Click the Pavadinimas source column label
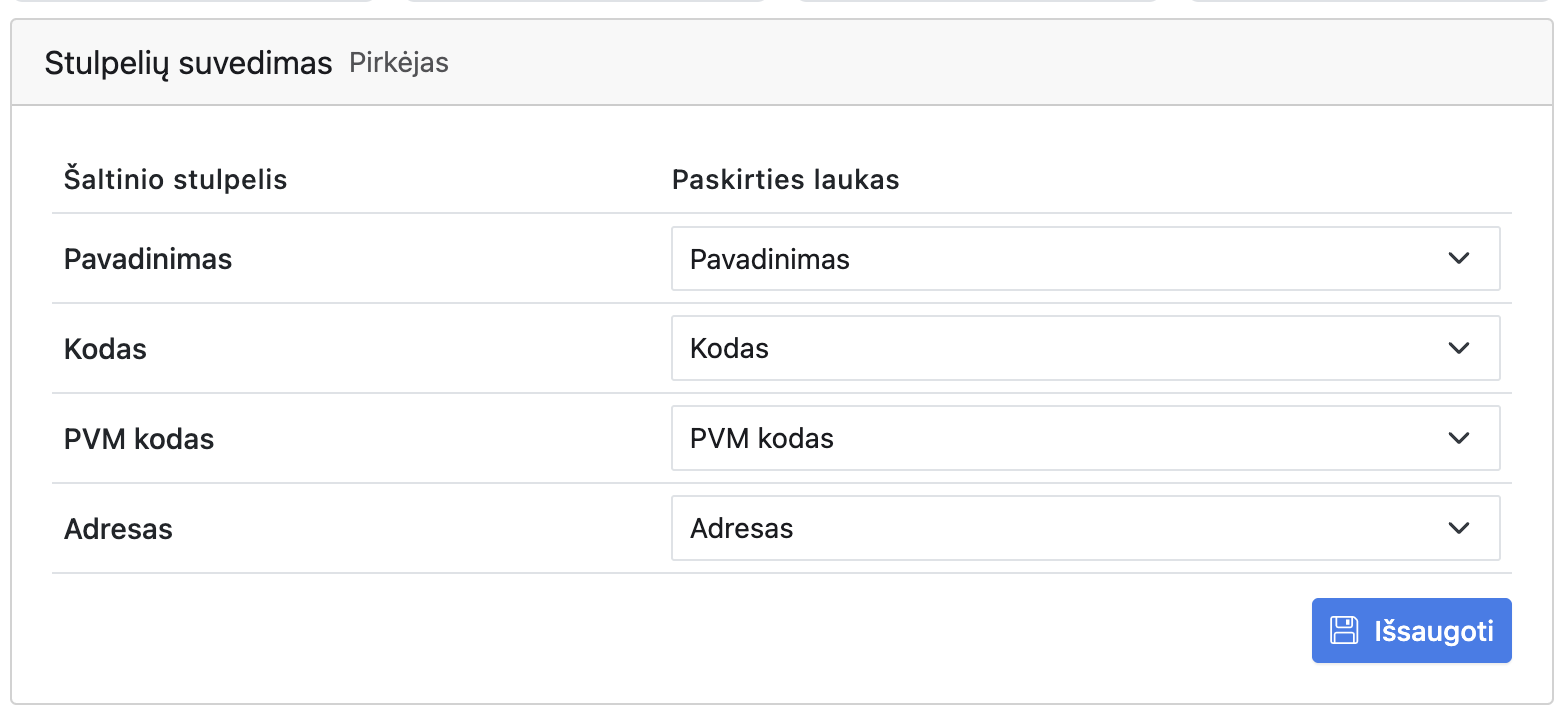The height and width of the screenshot is (722, 1566). (148, 259)
